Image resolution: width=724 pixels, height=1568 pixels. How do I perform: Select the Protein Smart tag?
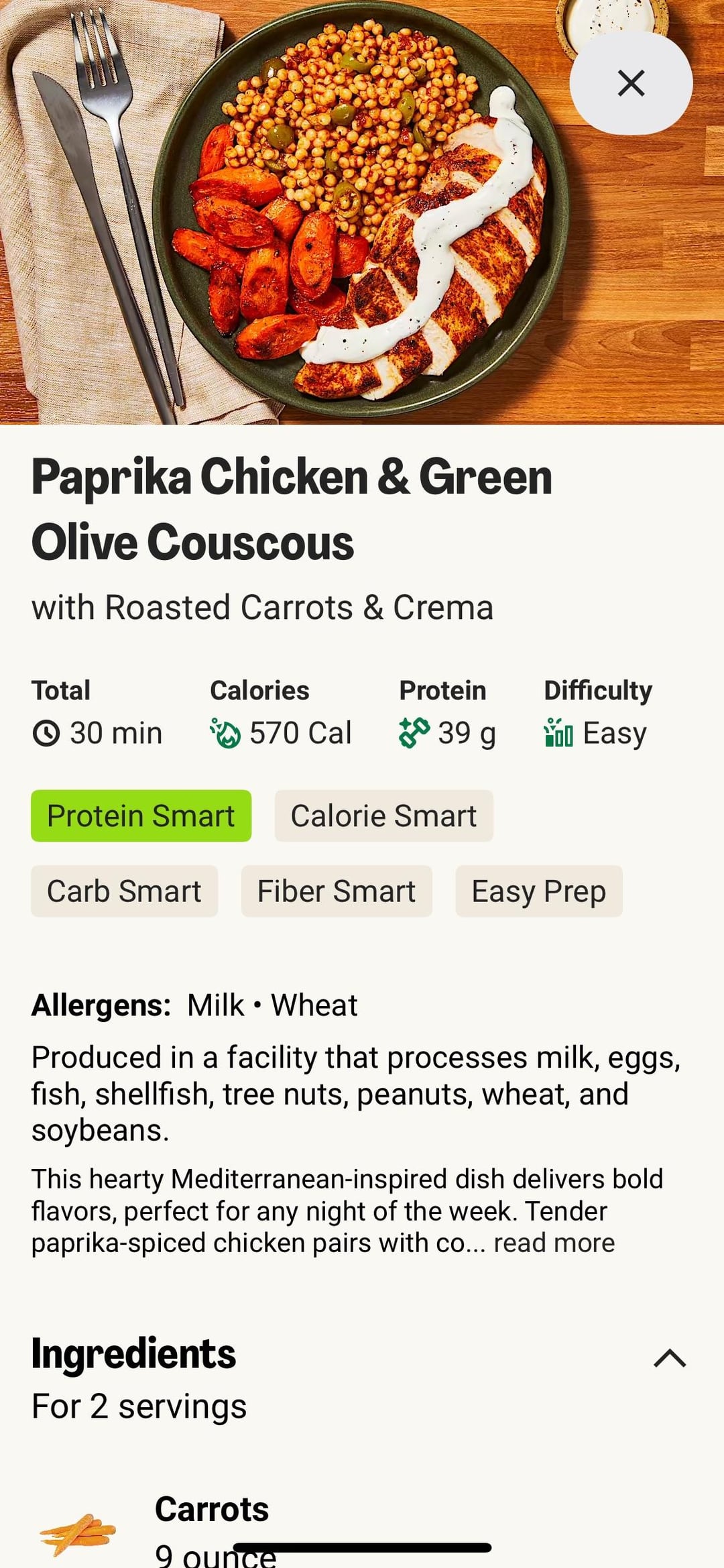141,816
